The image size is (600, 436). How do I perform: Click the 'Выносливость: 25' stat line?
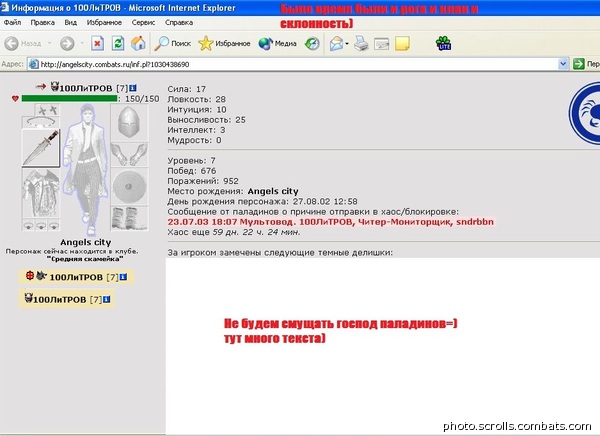(206, 120)
